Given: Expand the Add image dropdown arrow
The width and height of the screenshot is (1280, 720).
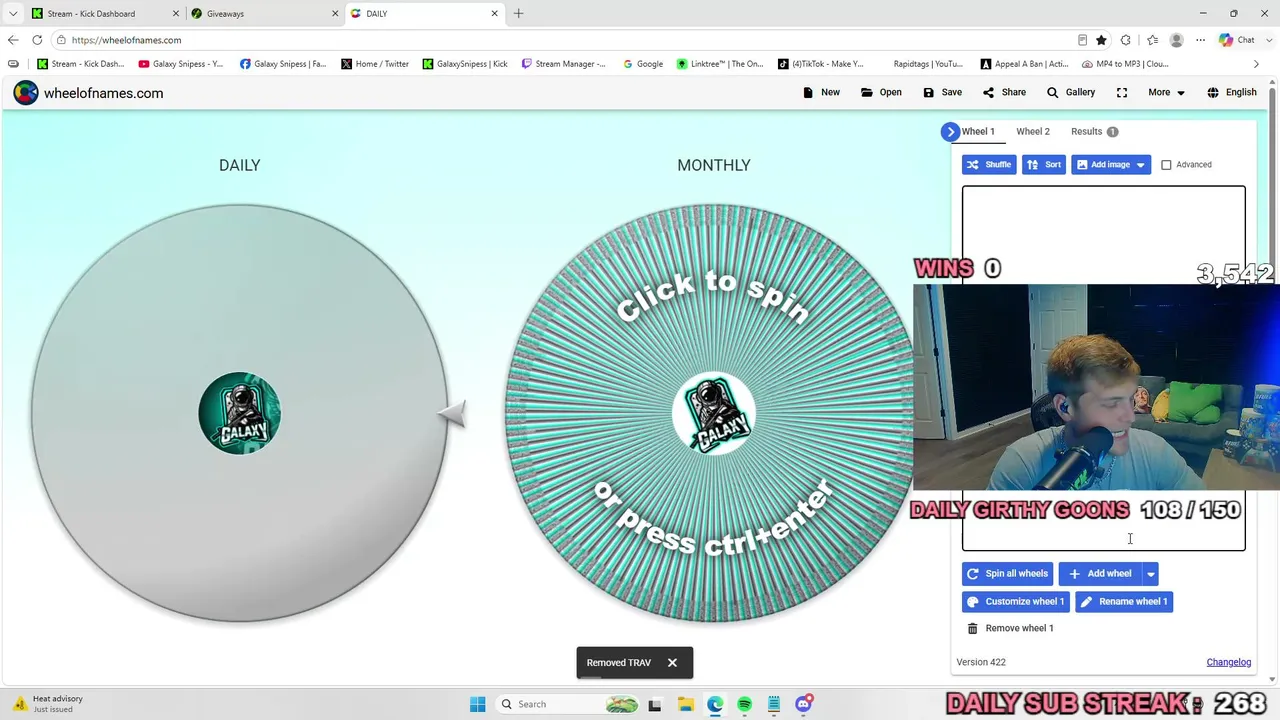Looking at the screenshot, I should point(1141,165).
